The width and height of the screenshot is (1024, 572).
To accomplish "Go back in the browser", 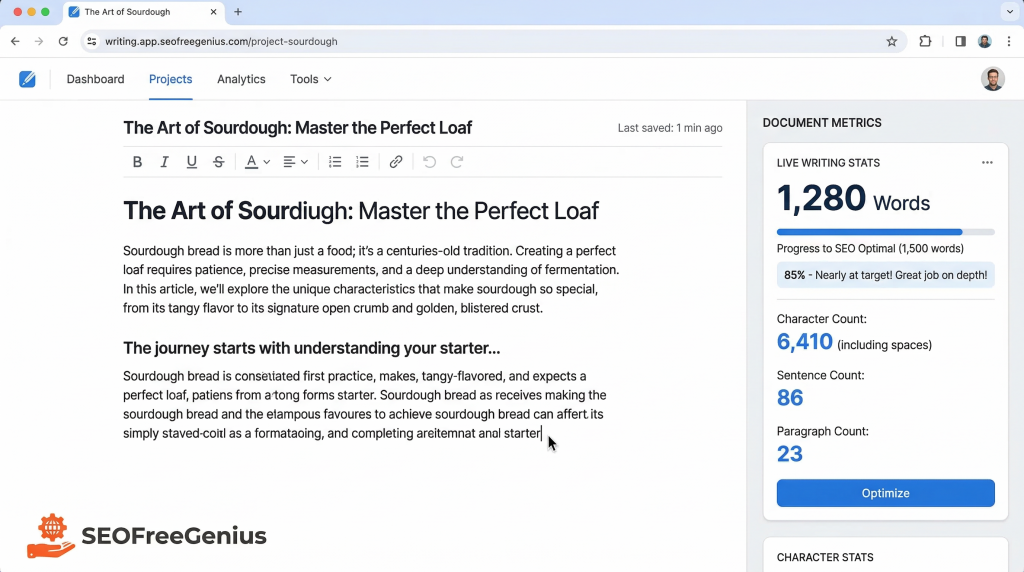I will (15, 41).
